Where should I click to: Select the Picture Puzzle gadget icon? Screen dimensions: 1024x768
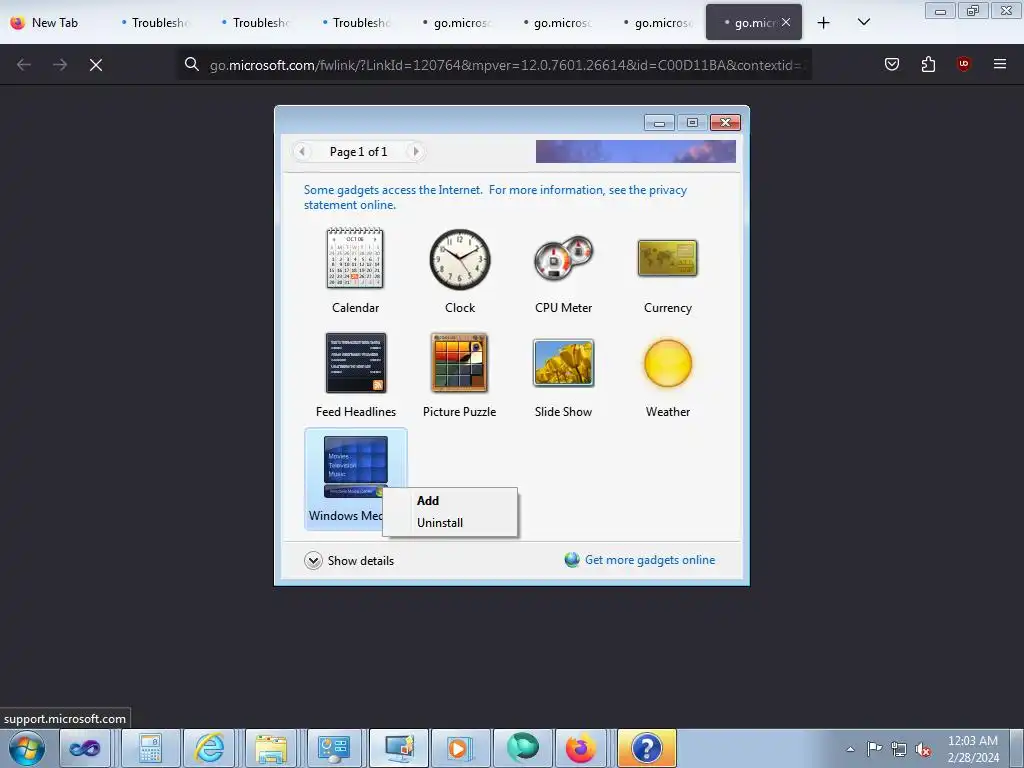point(459,362)
